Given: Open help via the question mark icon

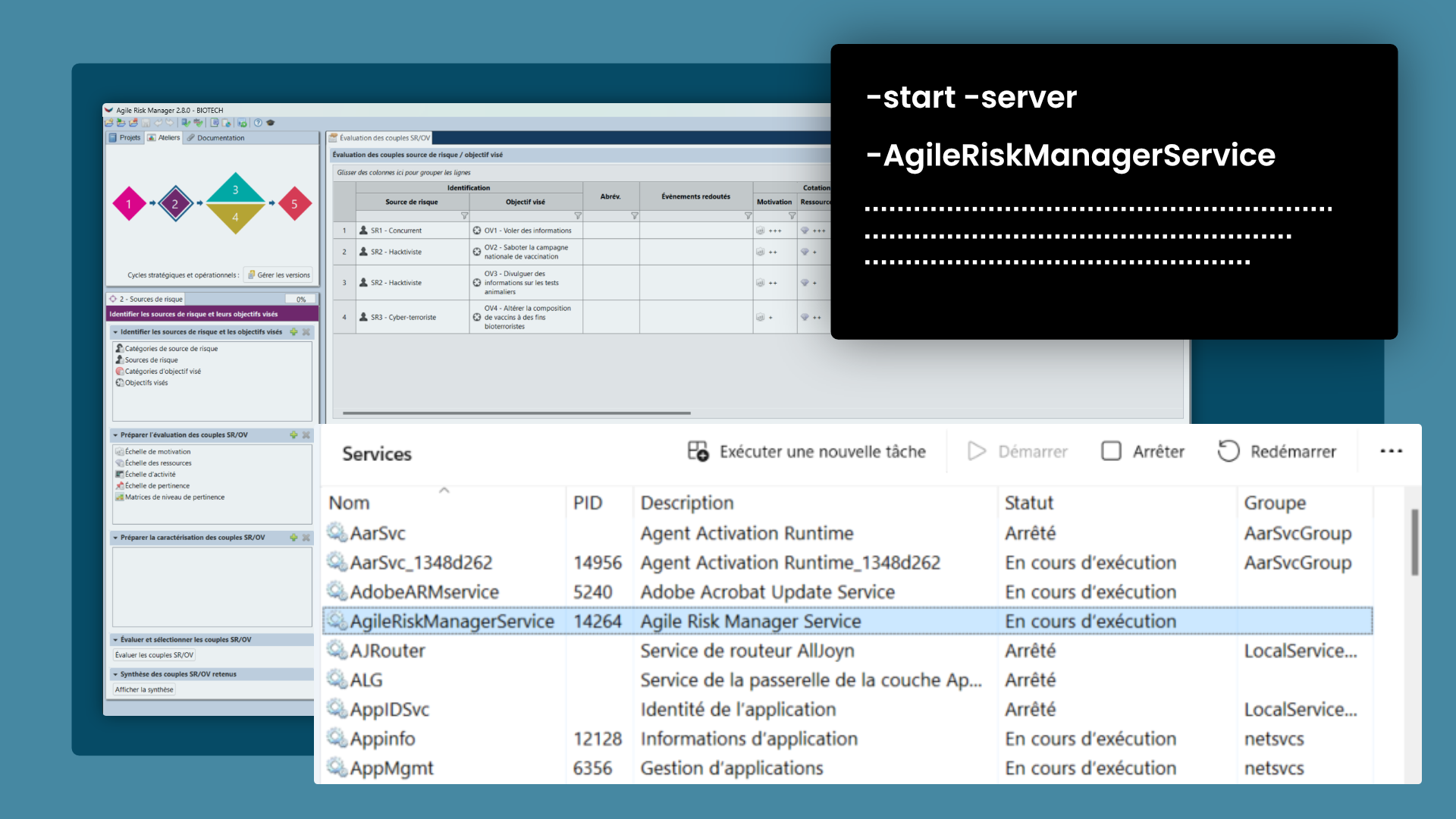Looking at the screenshot, I should 258,123.
